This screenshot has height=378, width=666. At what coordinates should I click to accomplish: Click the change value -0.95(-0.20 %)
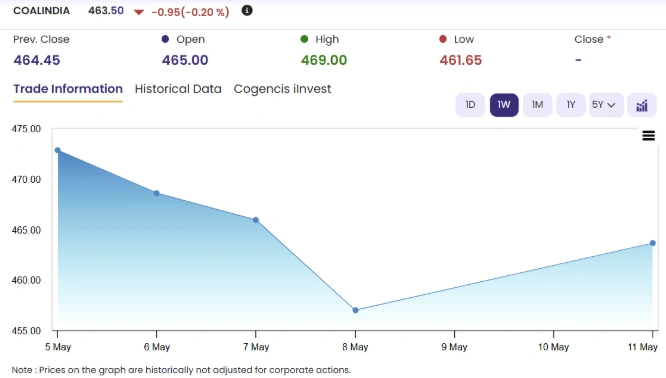[190, 12]
